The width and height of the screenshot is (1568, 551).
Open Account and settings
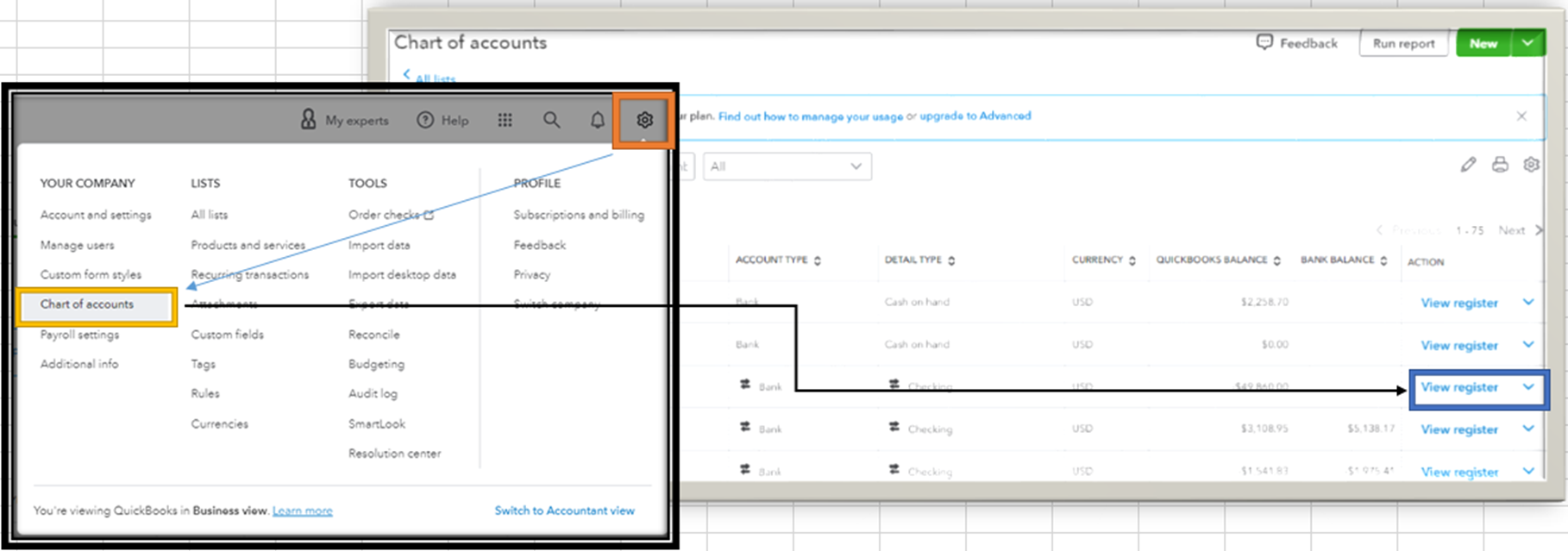pos(96,215)
